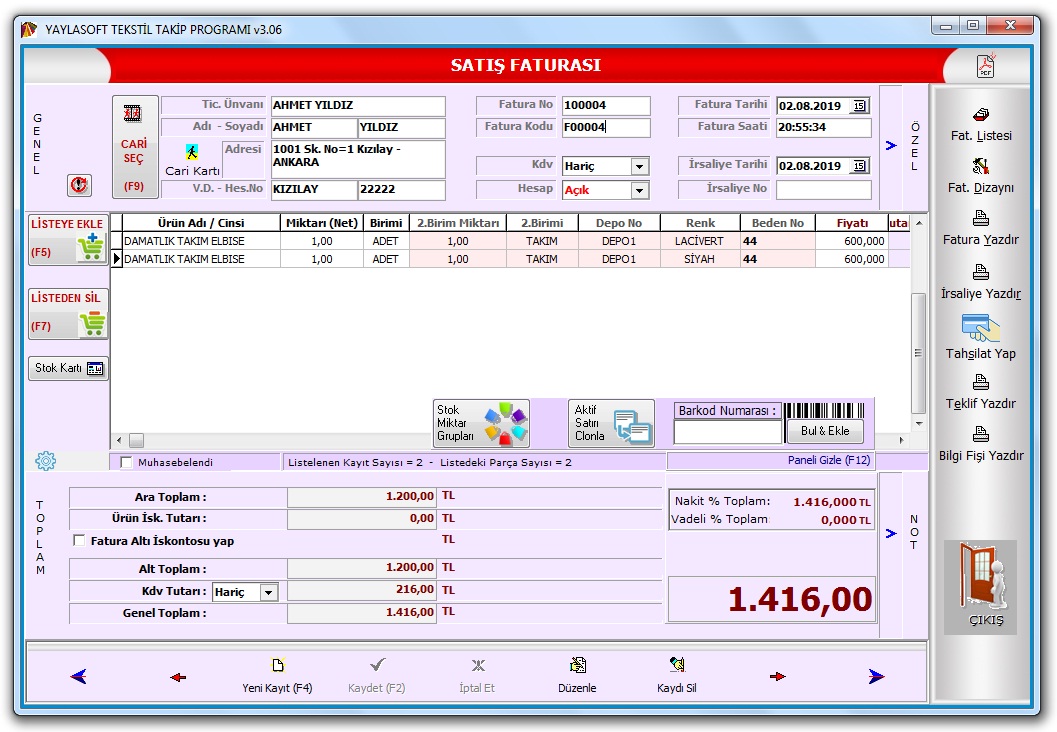Remove item with LİSTEDEN SİL (F7)

coord(68,313)
